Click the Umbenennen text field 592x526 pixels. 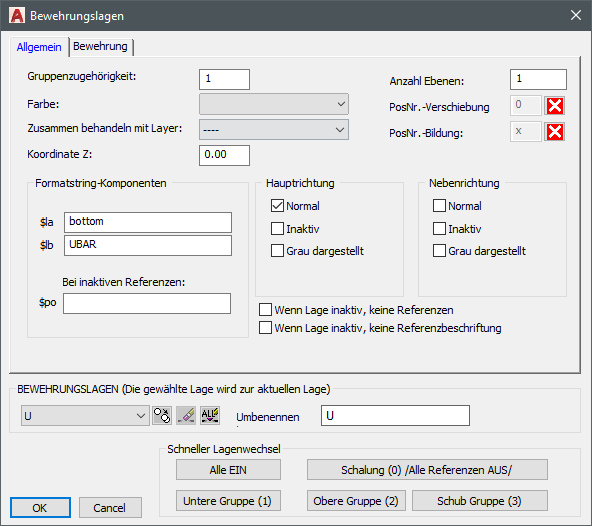[395, 415]
